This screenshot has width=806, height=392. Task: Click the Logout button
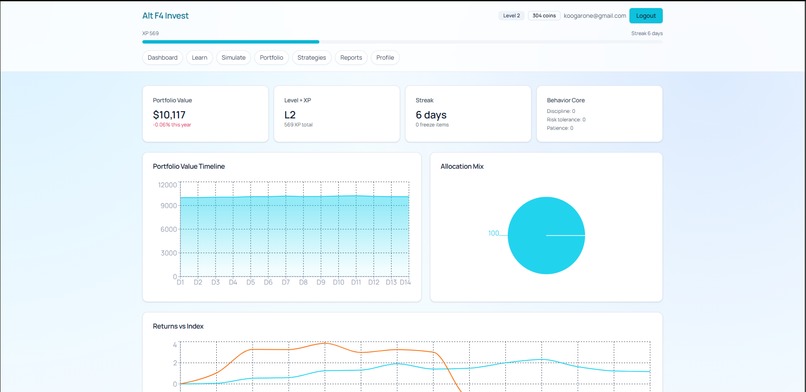646,16
